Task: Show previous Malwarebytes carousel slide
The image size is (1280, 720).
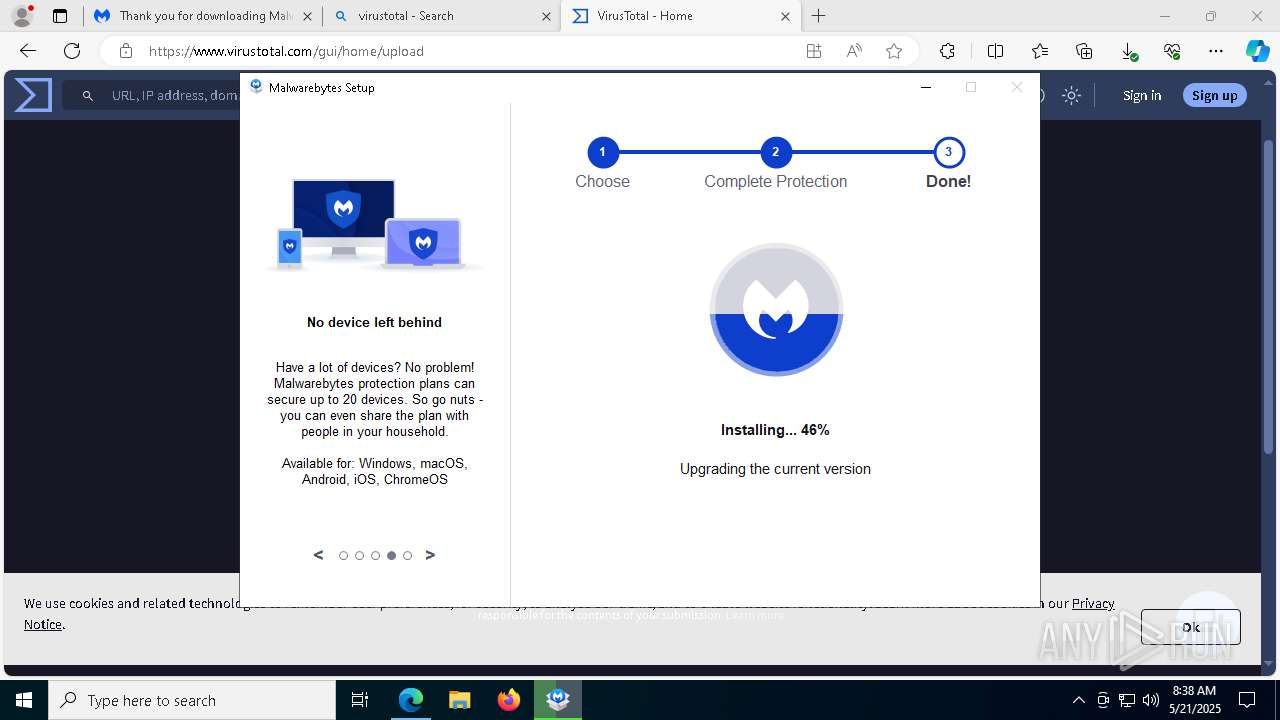Action: [x=319, y=555]
